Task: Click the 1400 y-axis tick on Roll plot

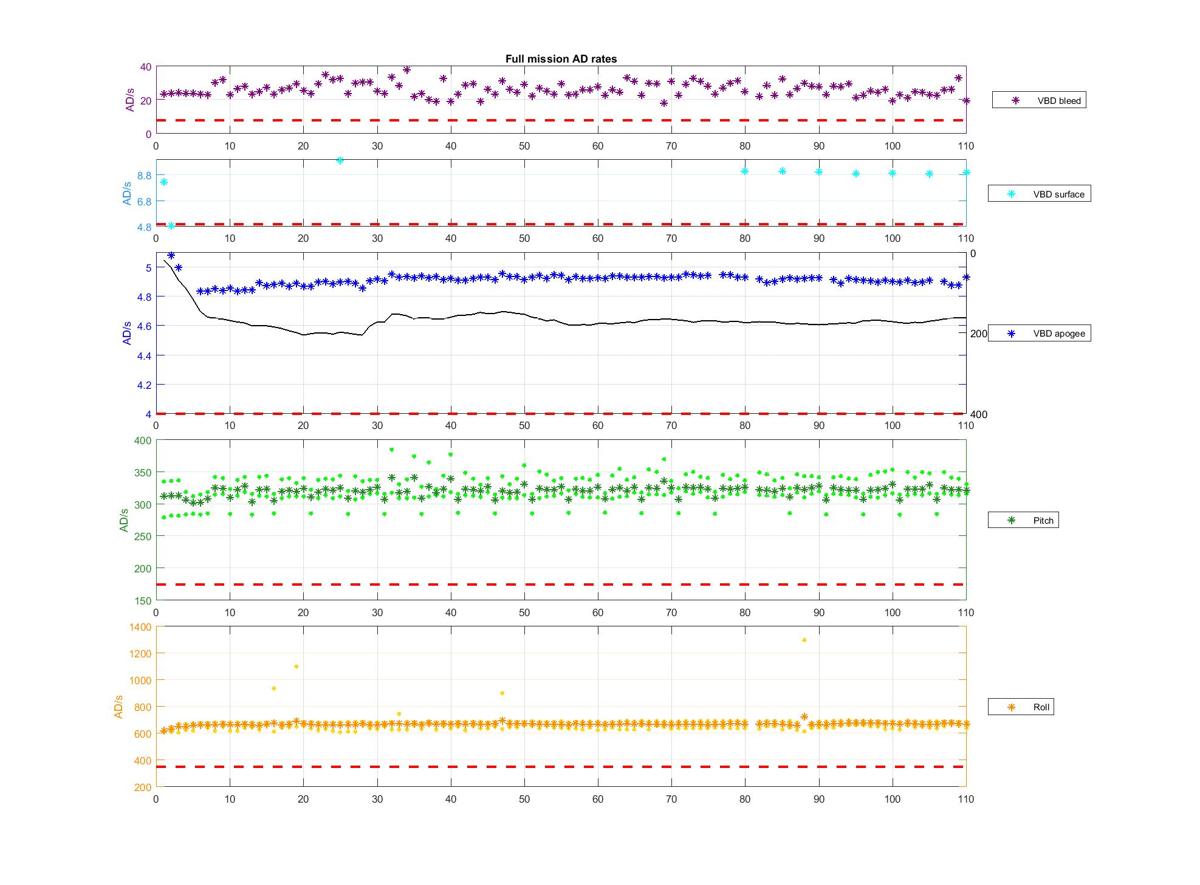Action: 140,626
